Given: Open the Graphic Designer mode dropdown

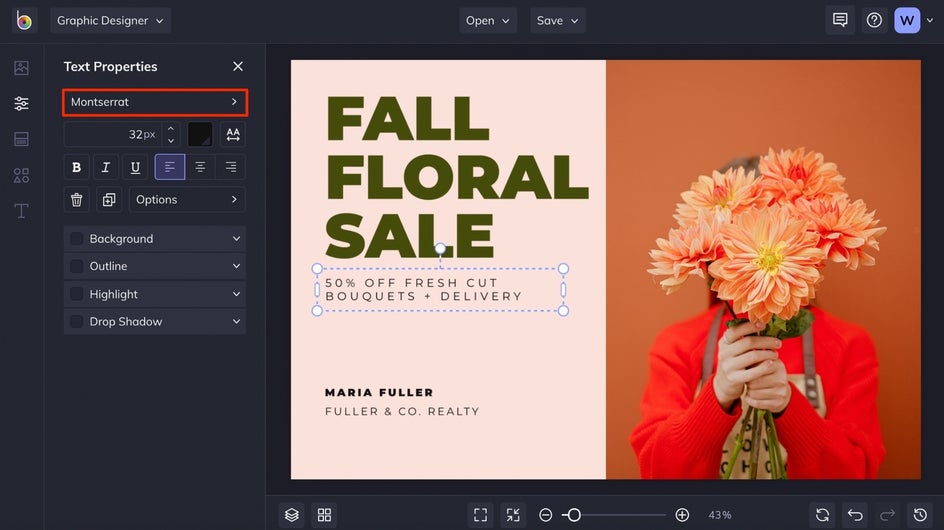Looking at the screenshot, I should pos(110,21).
